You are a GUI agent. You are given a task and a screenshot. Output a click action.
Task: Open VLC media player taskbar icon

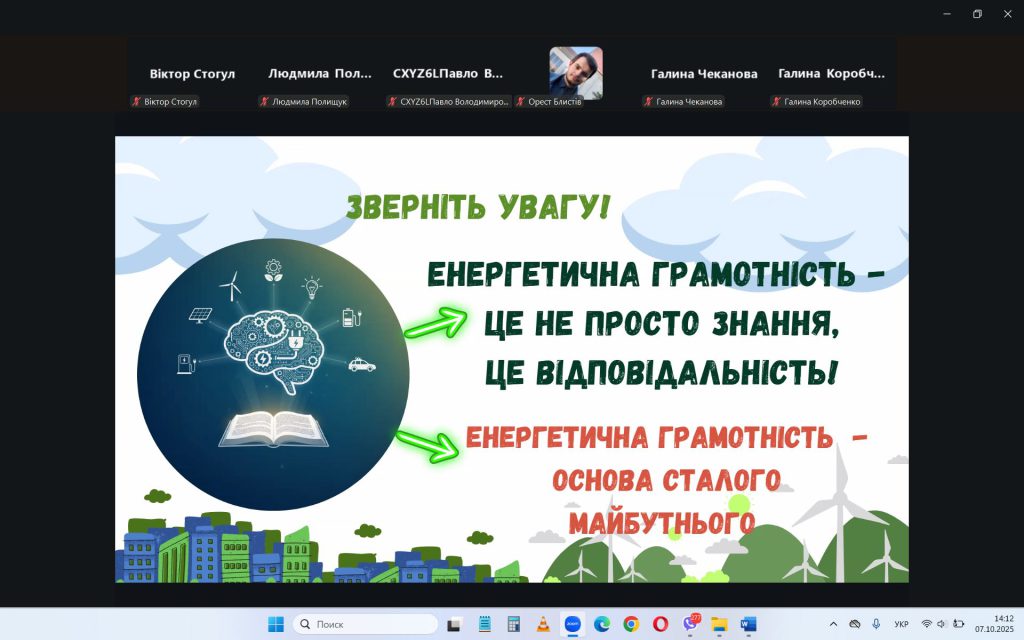[543, 624]
